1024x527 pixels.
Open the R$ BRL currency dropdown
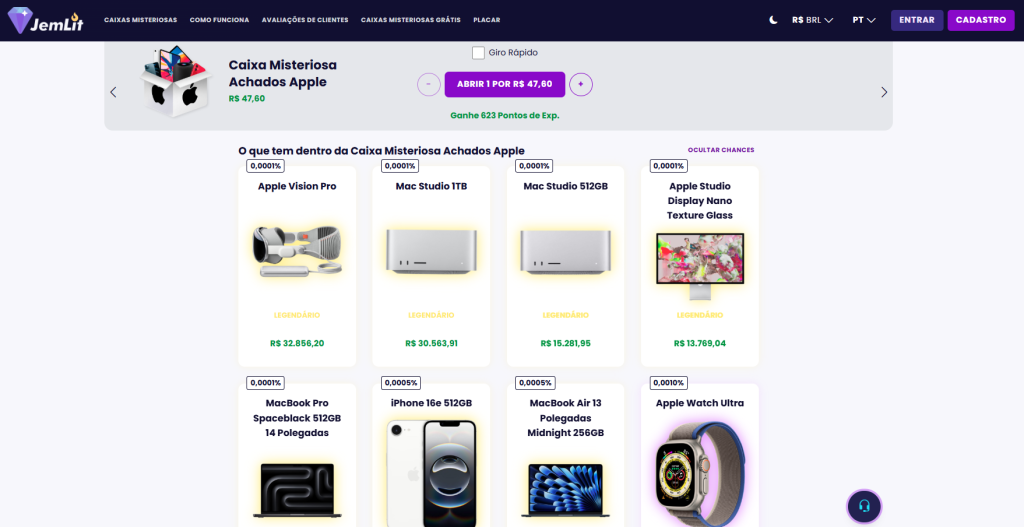coord(812,20)
